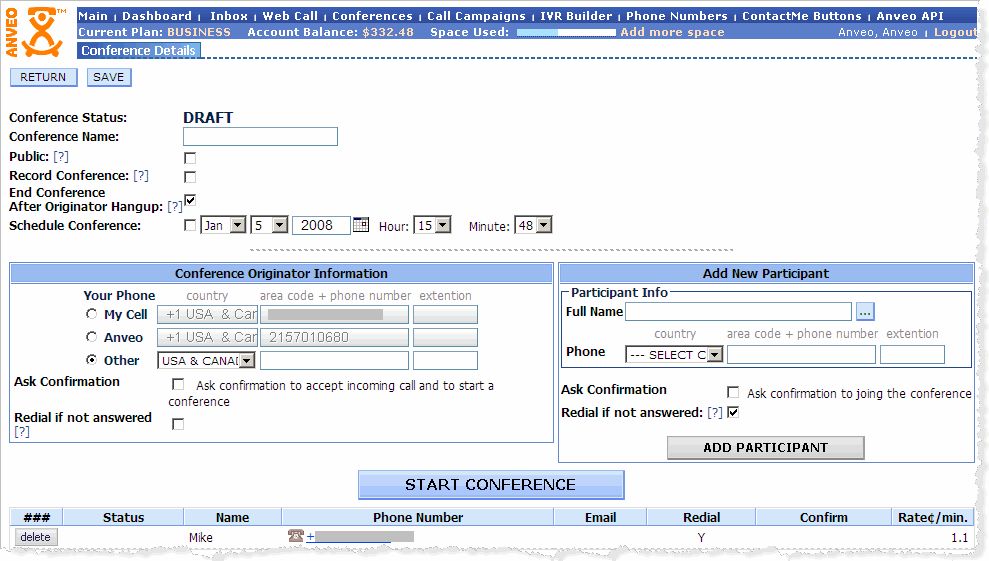This screenshot has height=561, width=989.
Task: Open the IVR Builder menu
Action: click(x=574, y=16)
